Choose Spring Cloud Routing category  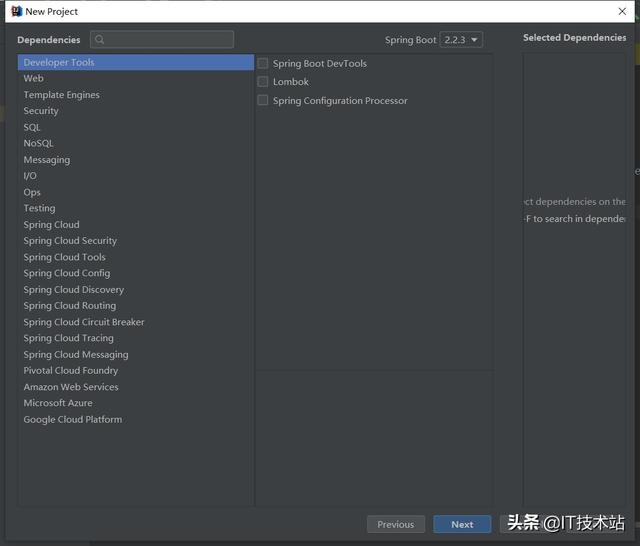(x=136, y=306)
